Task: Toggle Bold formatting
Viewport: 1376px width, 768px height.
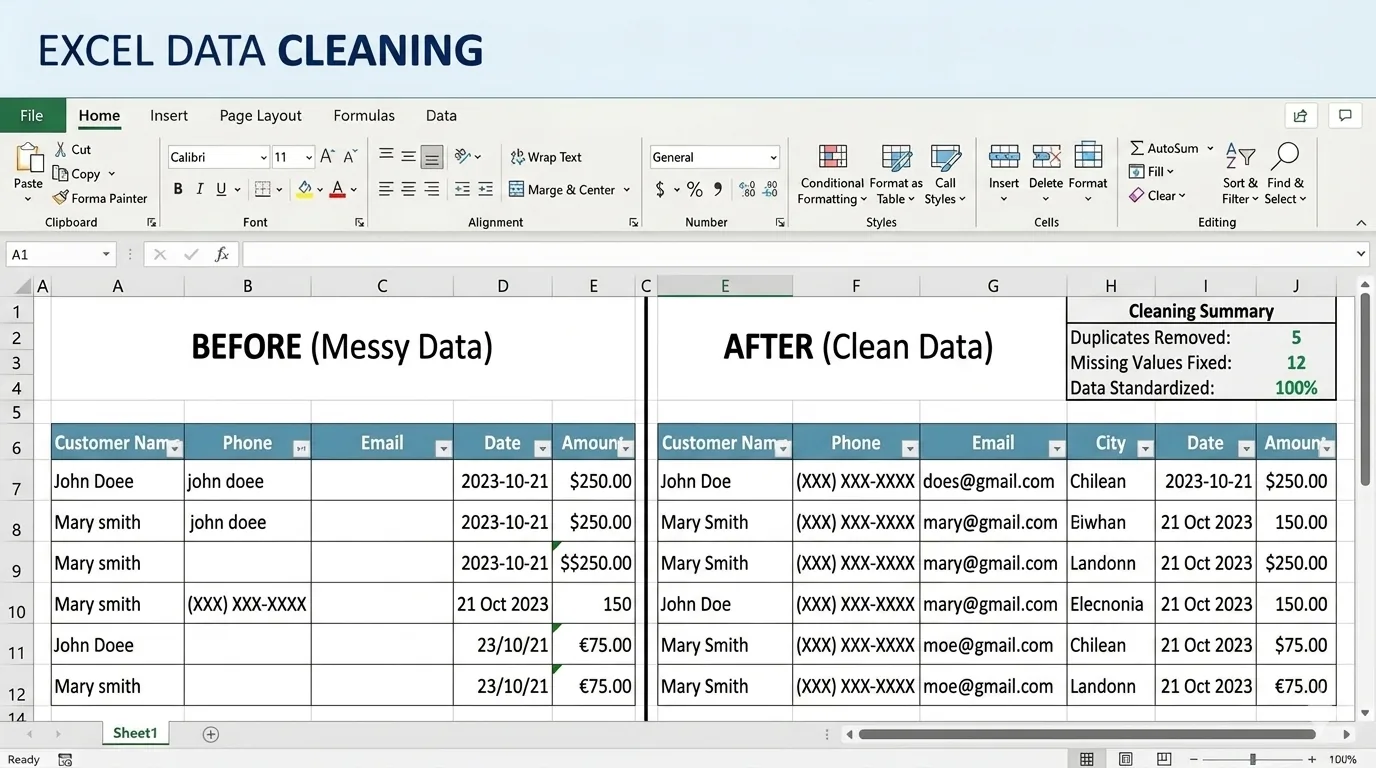Action: point(178,189)
